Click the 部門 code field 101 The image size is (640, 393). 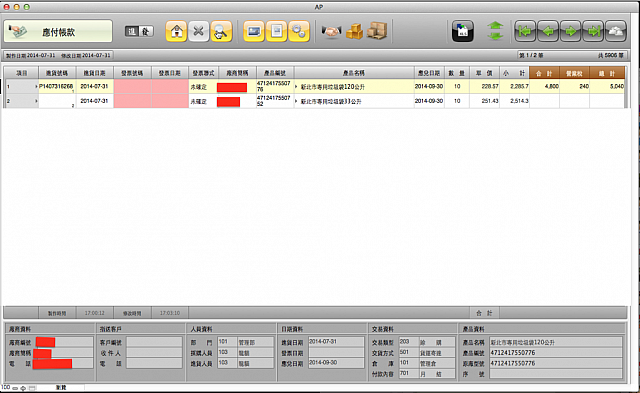click(227, 342)
